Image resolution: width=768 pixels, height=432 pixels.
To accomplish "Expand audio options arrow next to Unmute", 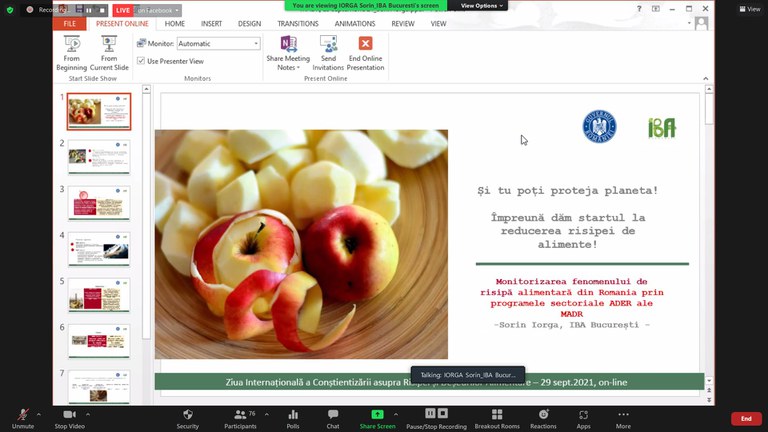I will click(x=39, y=412).
